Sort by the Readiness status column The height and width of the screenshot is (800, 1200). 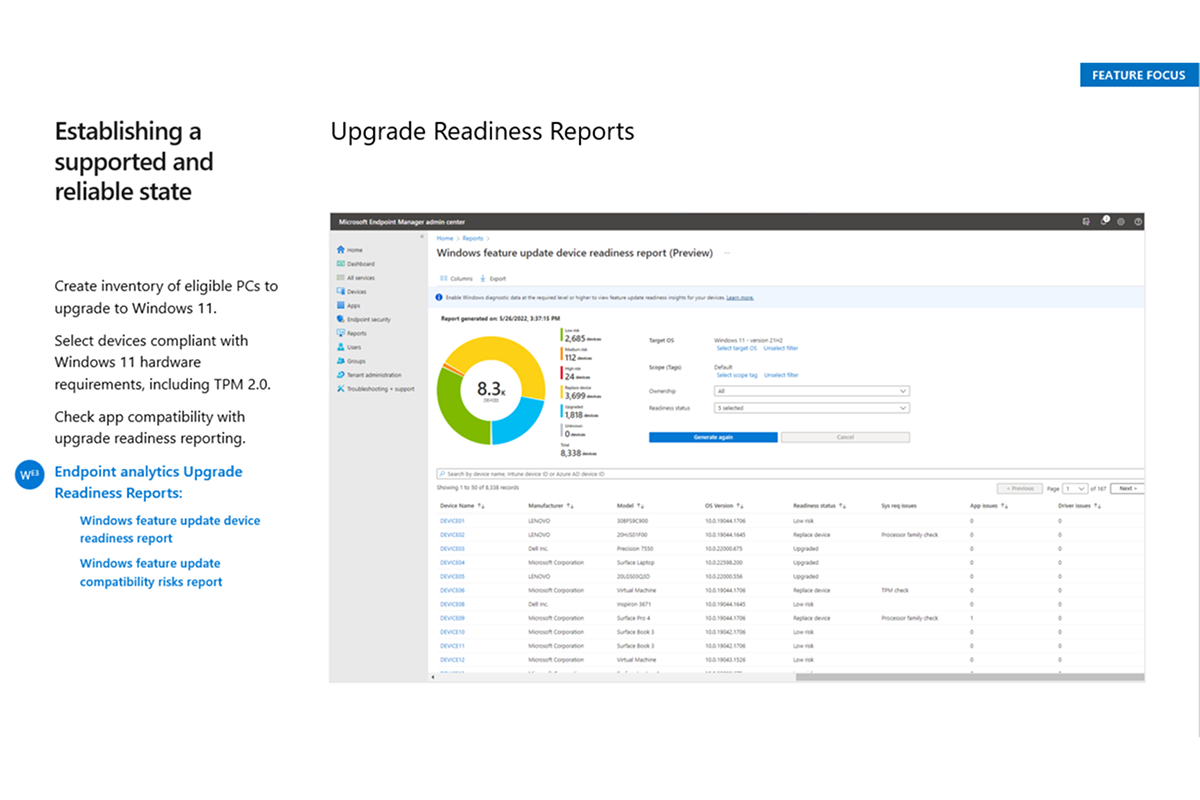coord(819,506)
